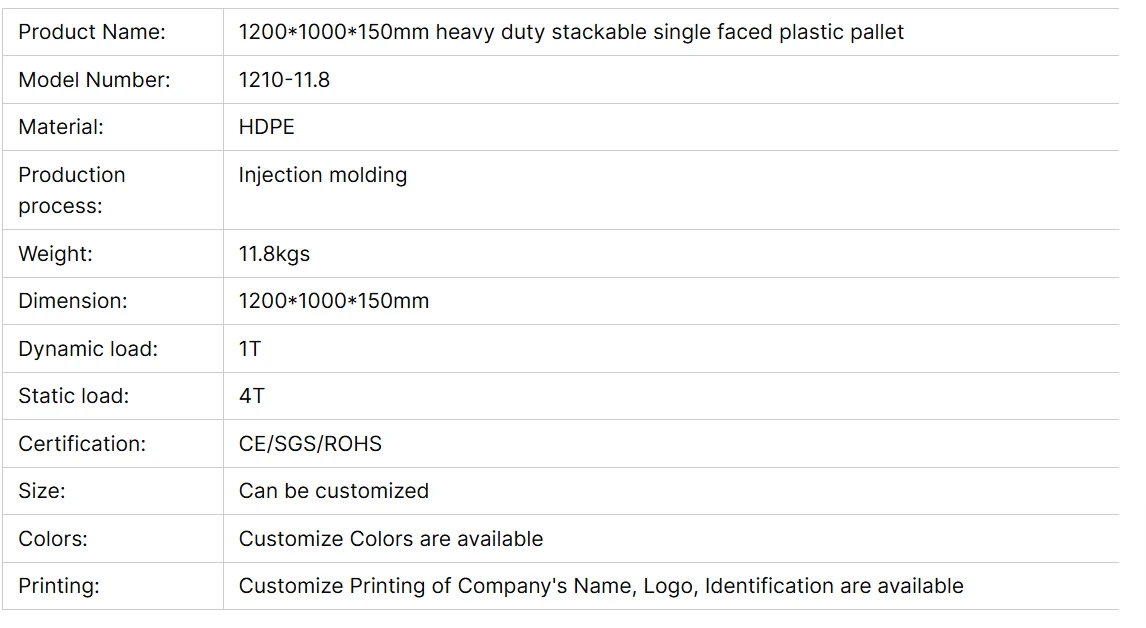Select Customize Colors are available text

click(x=391, y=539)
